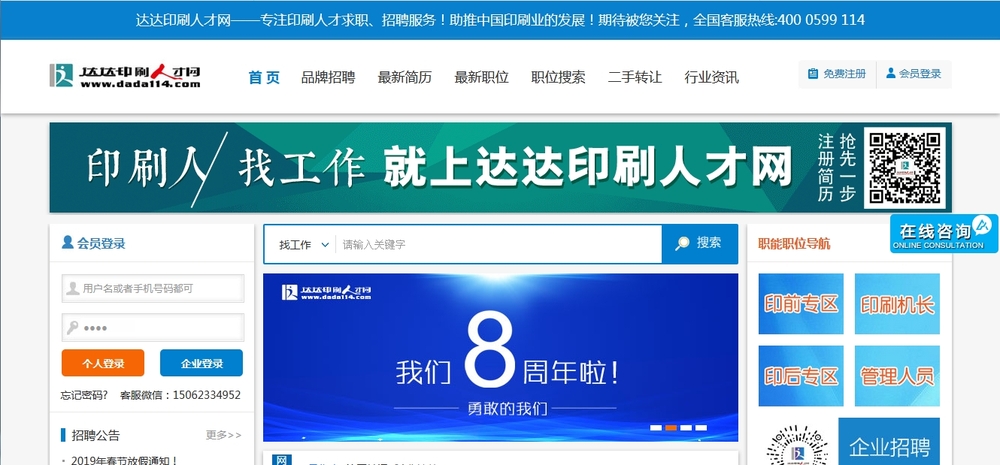Click the blue 企业登录 button

tap(202, 363)
